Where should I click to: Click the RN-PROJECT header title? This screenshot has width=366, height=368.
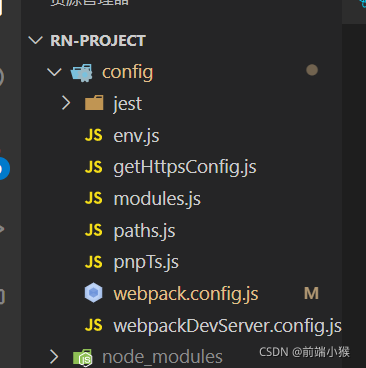[98, 41]
